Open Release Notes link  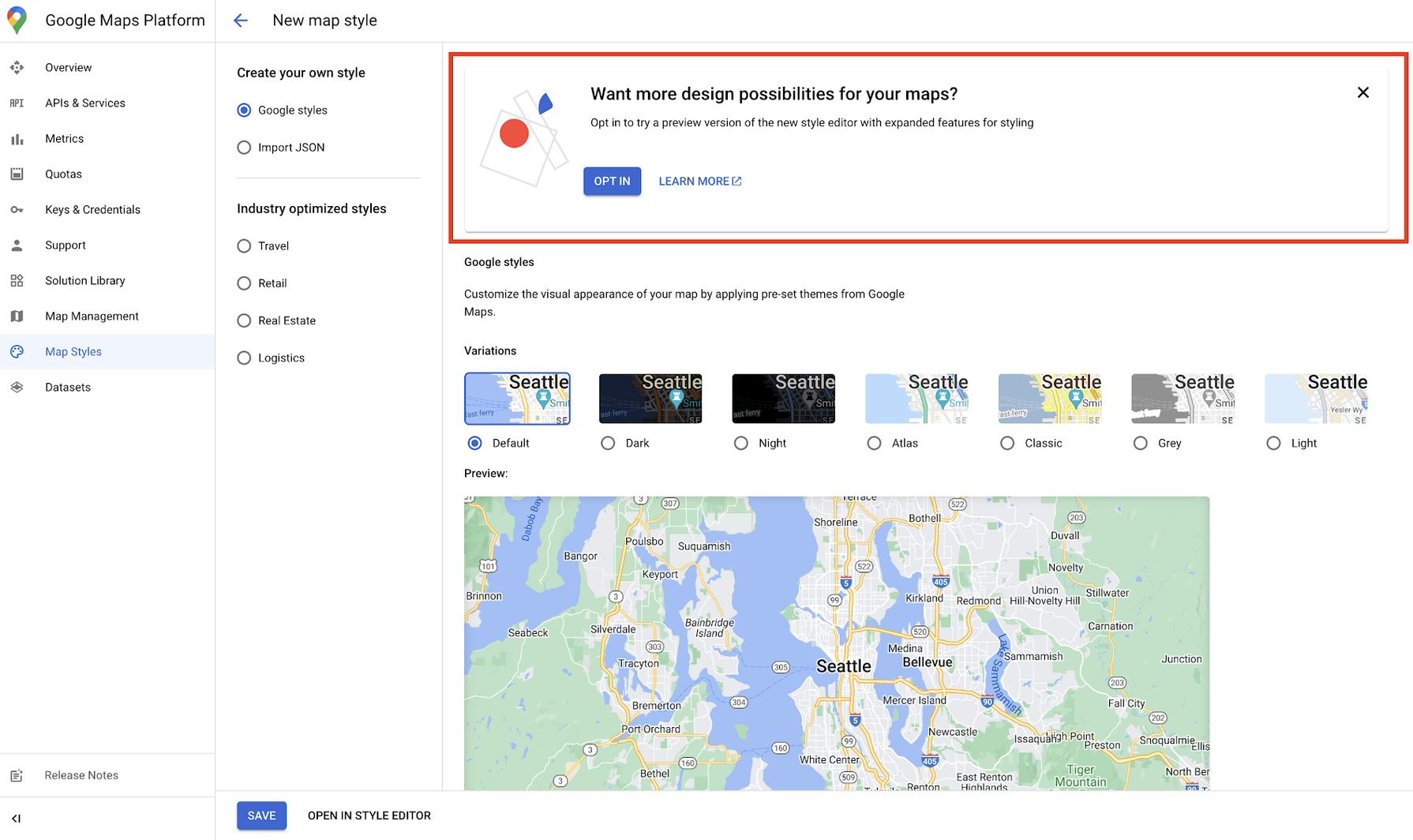107,776
